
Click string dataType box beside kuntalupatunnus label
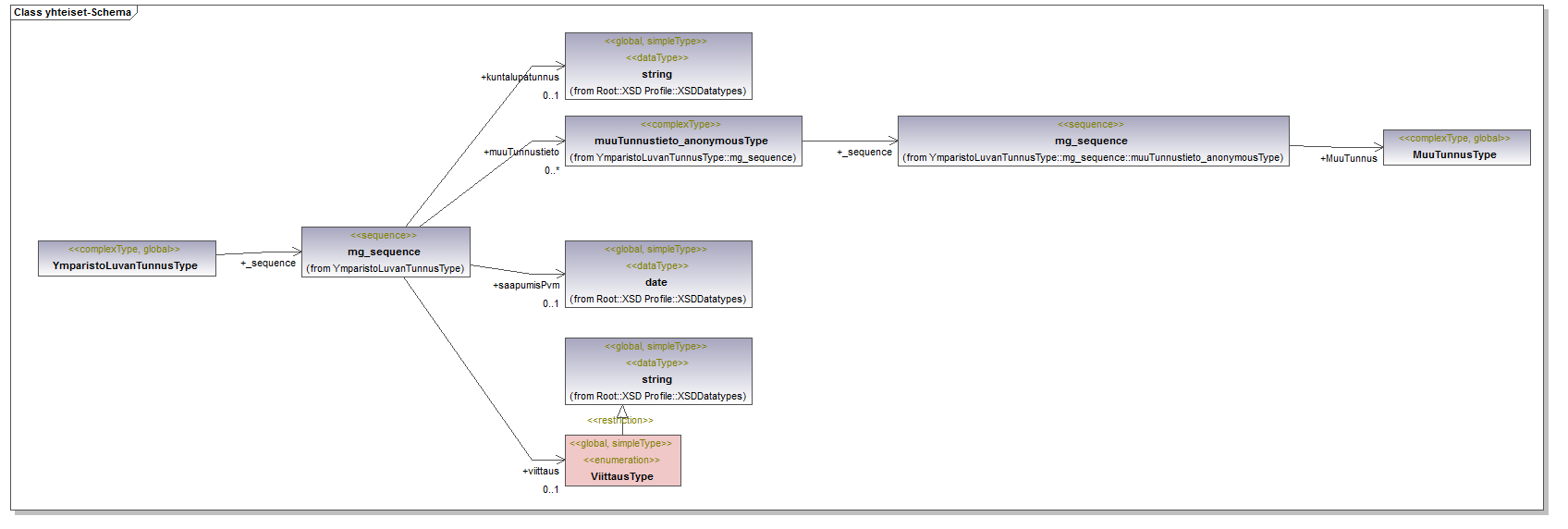coord(657,66)
